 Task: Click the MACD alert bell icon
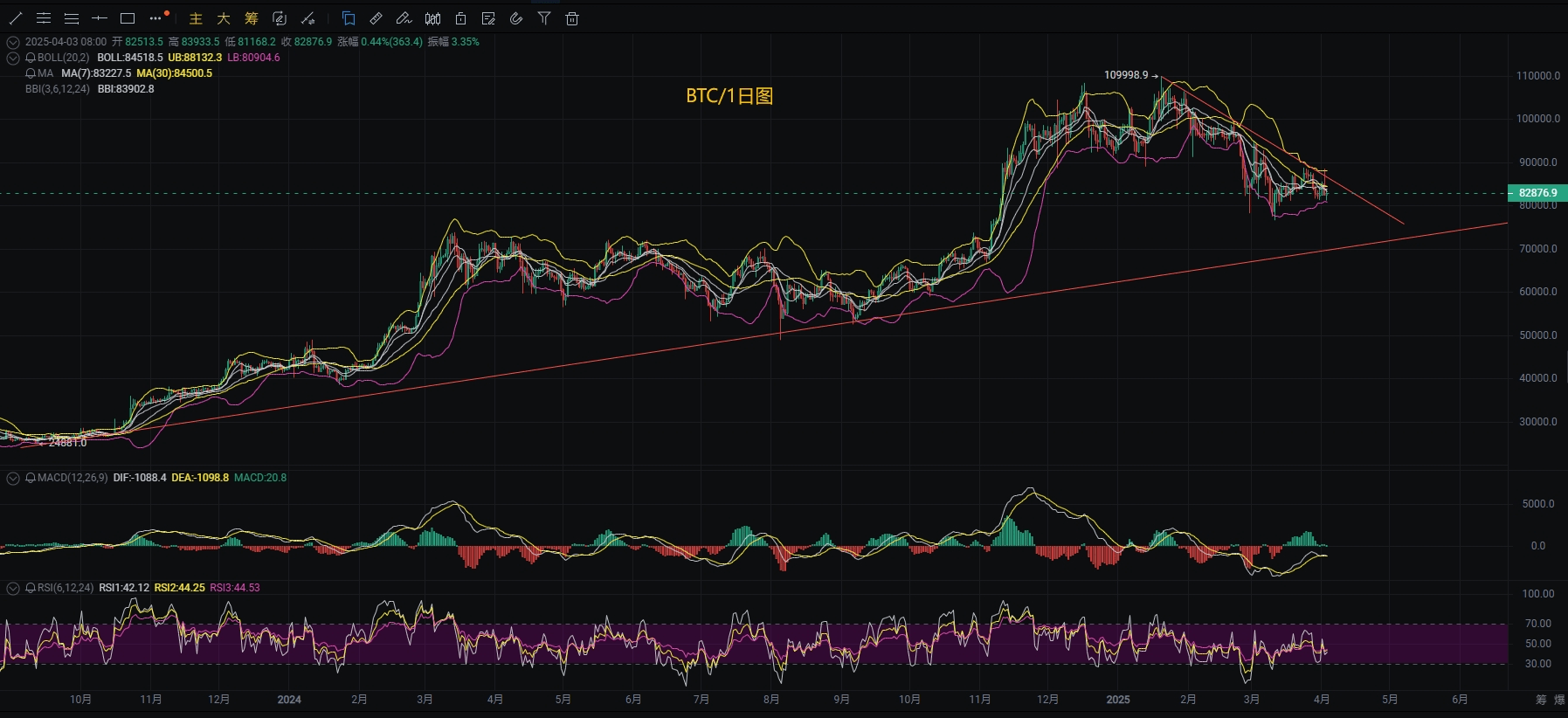click(31, 478)
